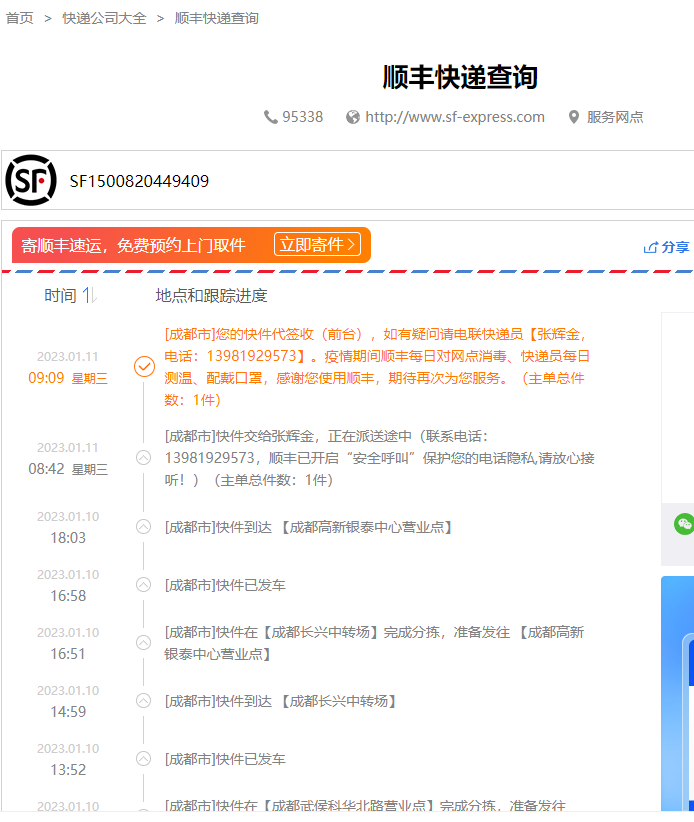
Task: Click the circle marker for the 08:42 entry
Action: [x=144, y=458]
